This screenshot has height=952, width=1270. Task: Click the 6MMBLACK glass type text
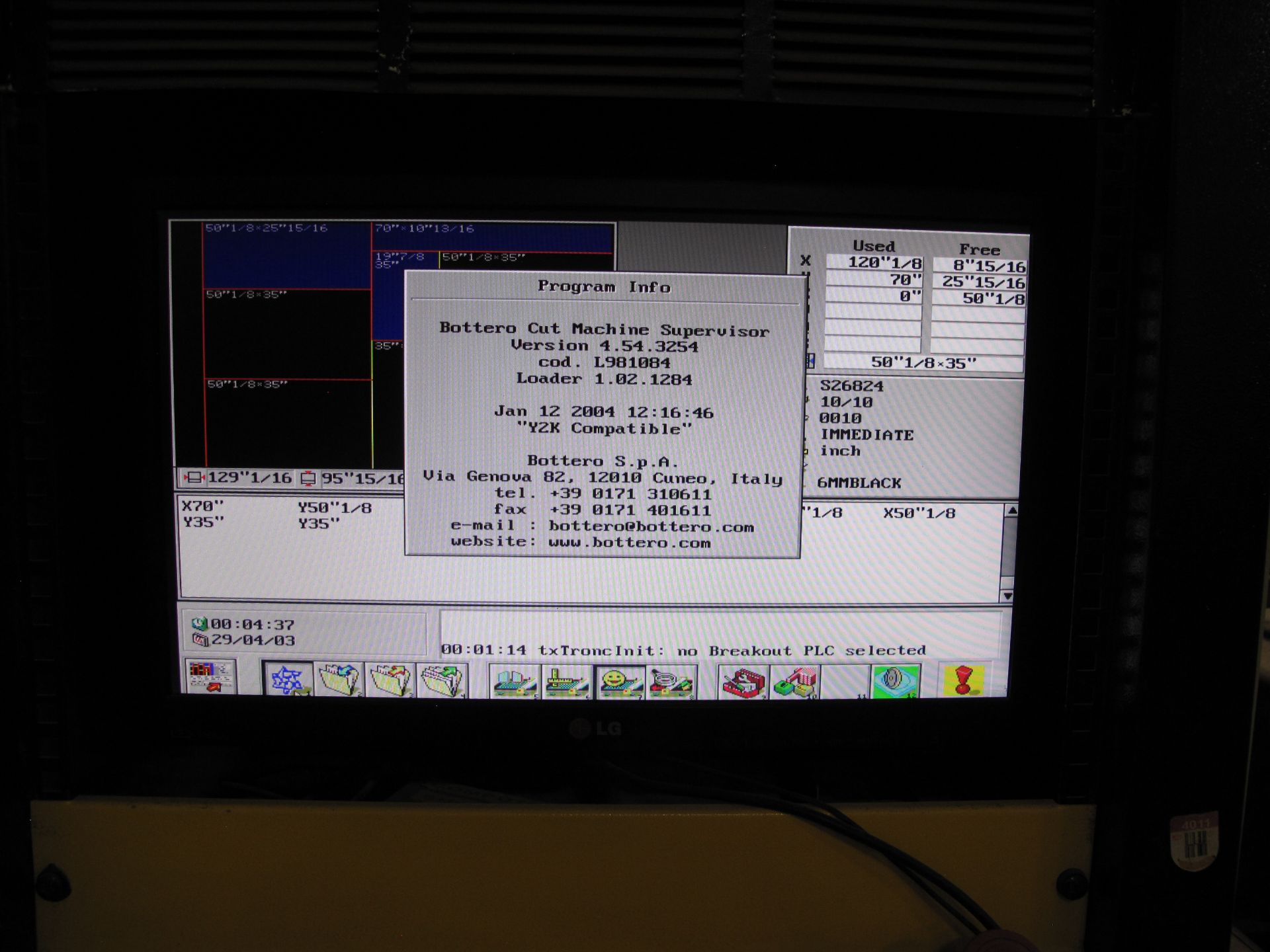pos(859,483)
